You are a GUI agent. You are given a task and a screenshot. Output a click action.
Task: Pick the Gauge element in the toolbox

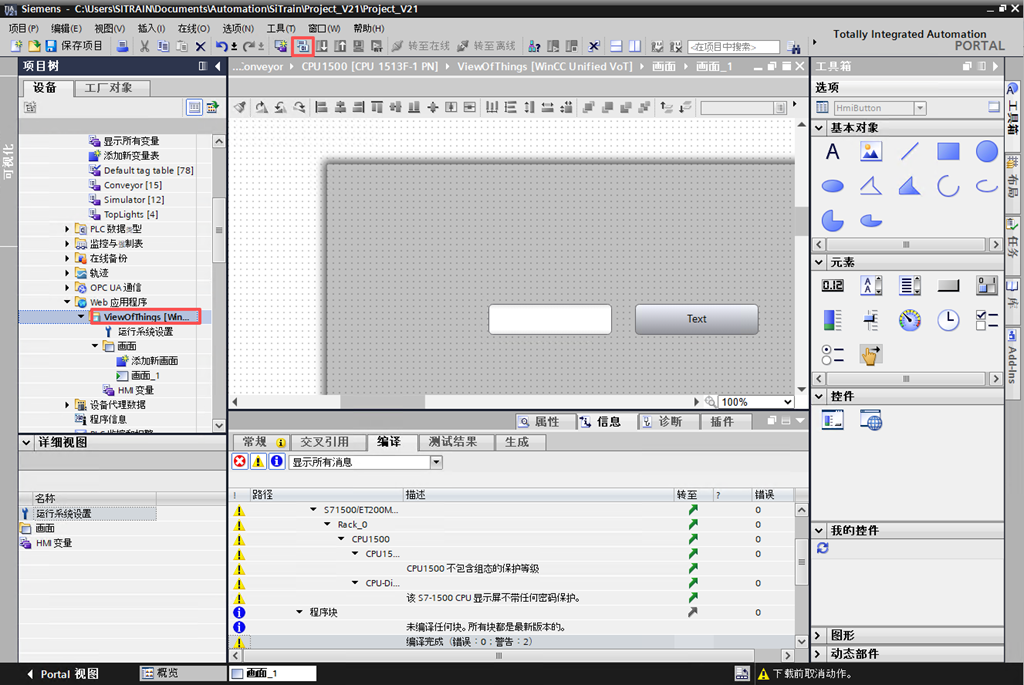(909, 320)
